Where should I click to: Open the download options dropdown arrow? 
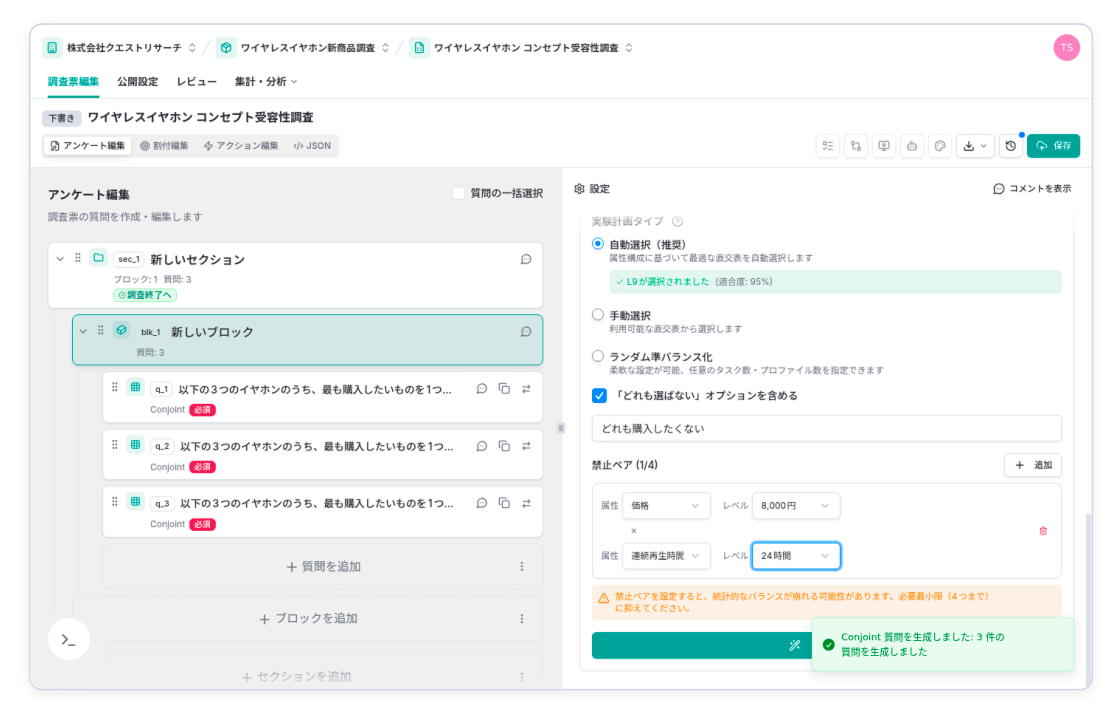coord(984,146)
